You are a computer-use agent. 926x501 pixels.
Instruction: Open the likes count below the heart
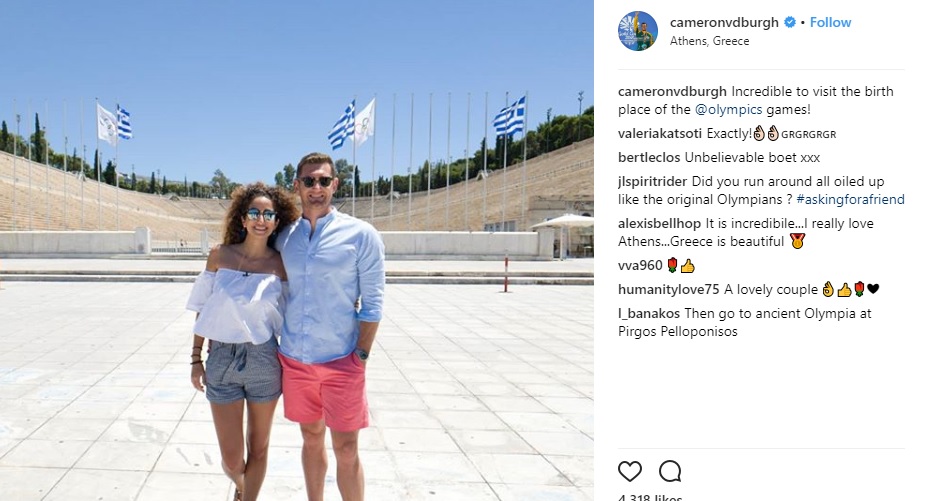[650, 497]
